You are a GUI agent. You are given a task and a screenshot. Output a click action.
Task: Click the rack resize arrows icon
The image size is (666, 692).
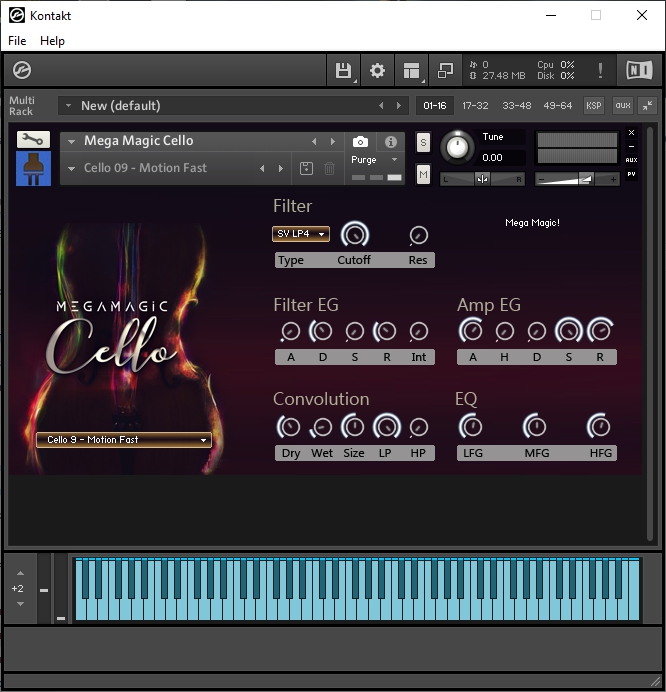tap(647, 105)
